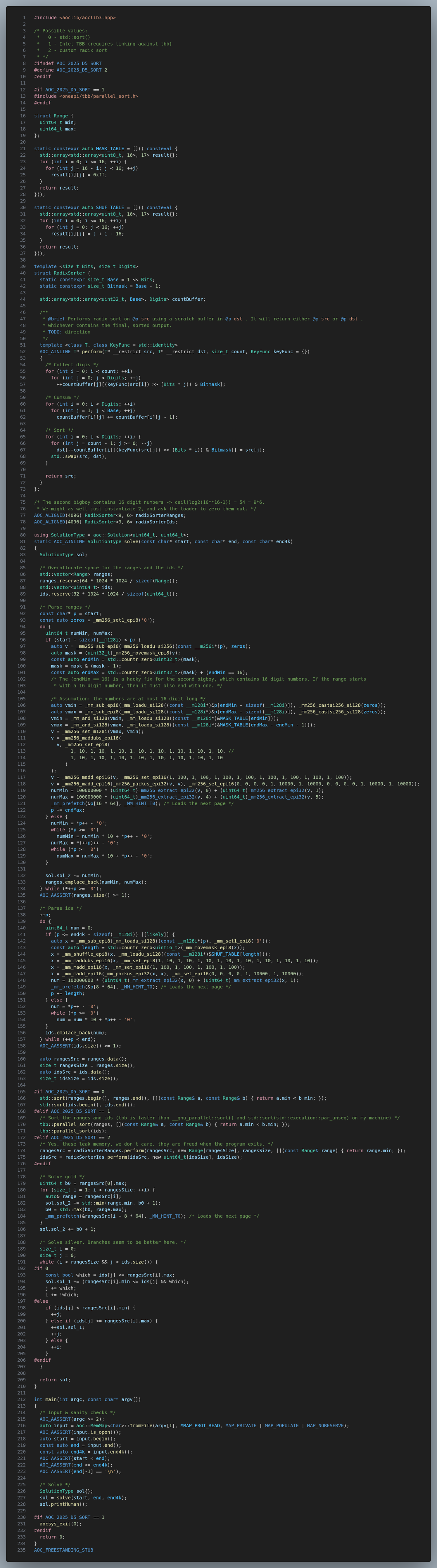Click 'uint64_t max;' on line 18
The width and height of the screenshot is (437, 1568).
[58, 129]
